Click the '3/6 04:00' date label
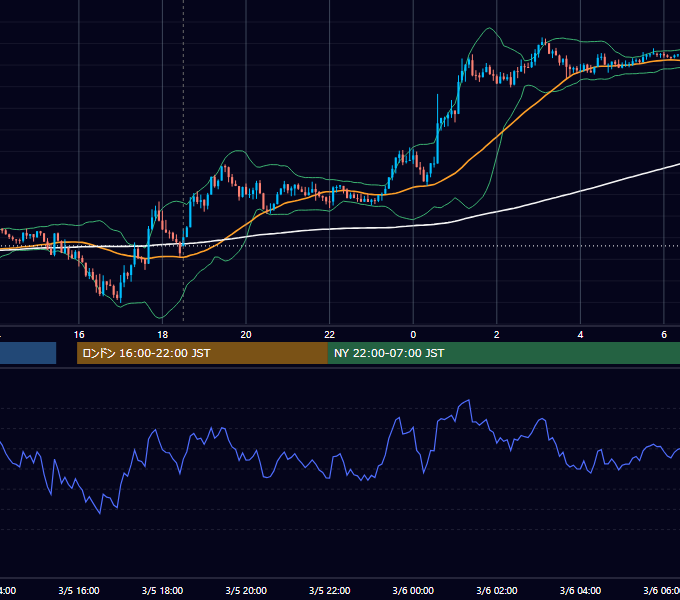Image resolution: width=680 pixels, height=600 pixels. [580, 590]
